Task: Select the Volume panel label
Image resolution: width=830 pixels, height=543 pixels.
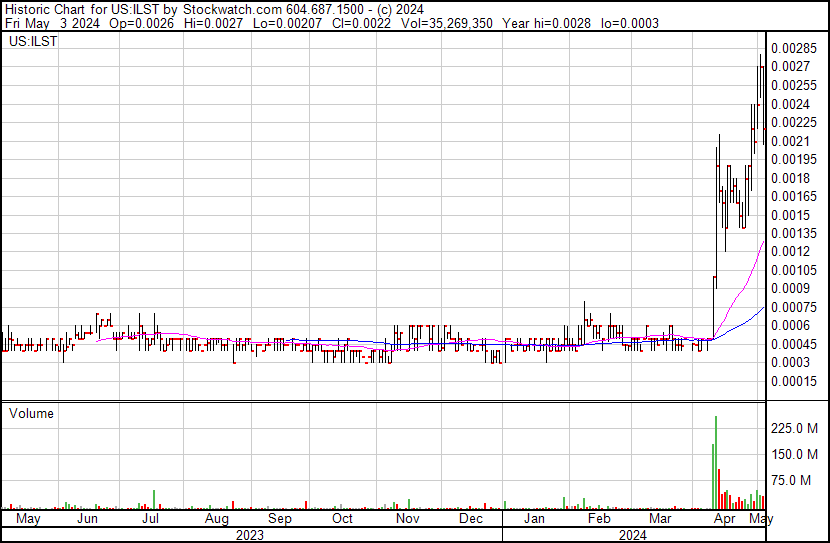Action: pos(31,413)
